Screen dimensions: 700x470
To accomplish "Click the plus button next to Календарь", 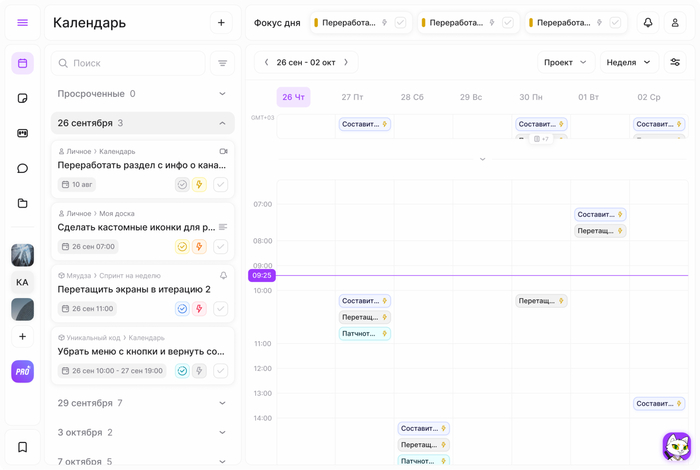I will point(221,23).
